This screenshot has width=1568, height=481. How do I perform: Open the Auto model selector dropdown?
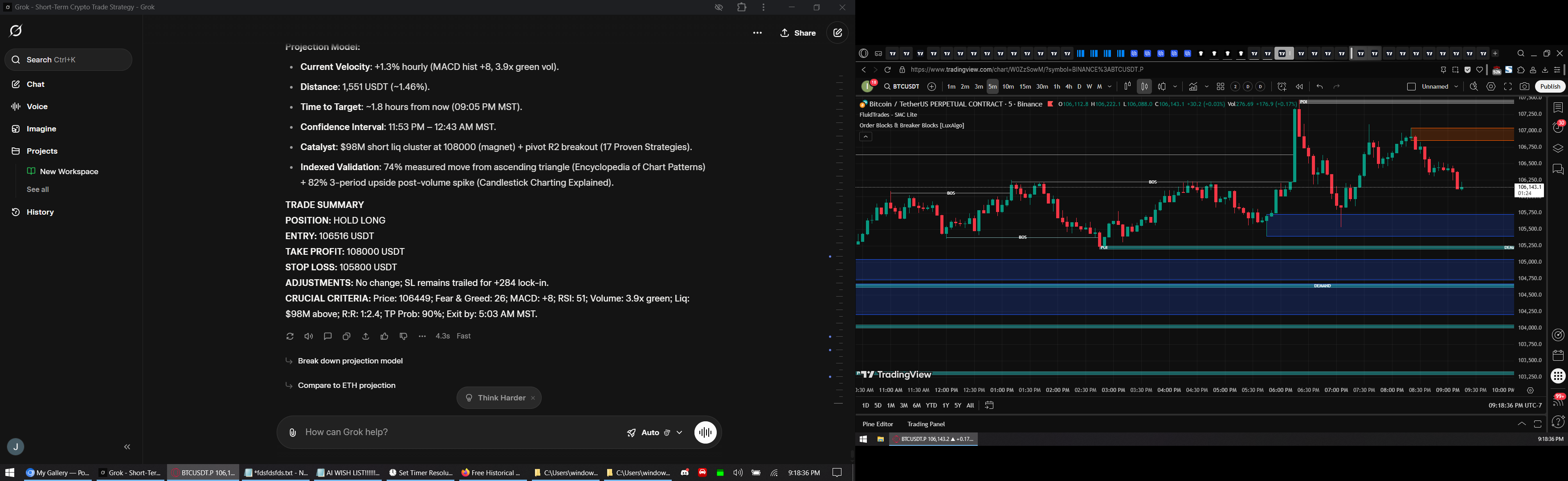pos(654,433)
